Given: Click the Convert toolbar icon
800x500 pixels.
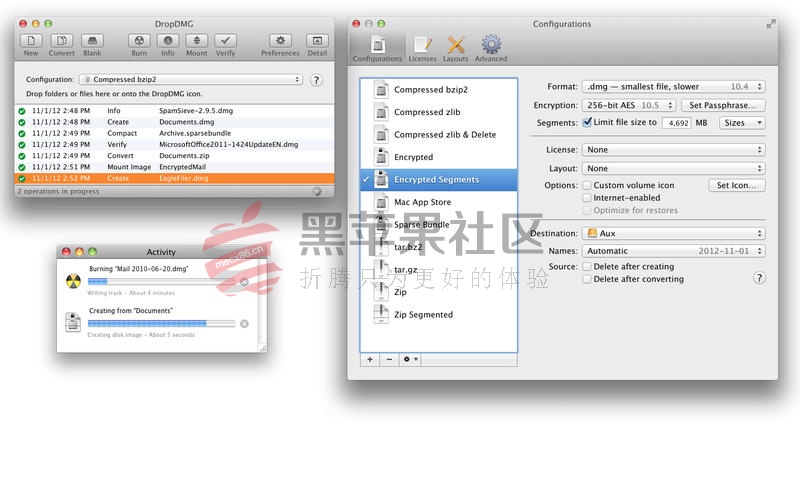Looking at the screenshot, I should (61, 41).
